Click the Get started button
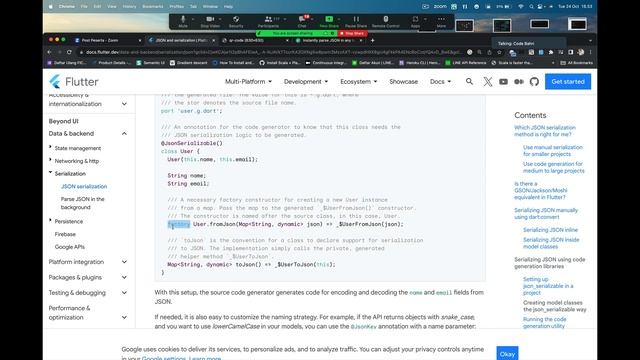The height and width of the screenshot is (360, 640). 568,82
